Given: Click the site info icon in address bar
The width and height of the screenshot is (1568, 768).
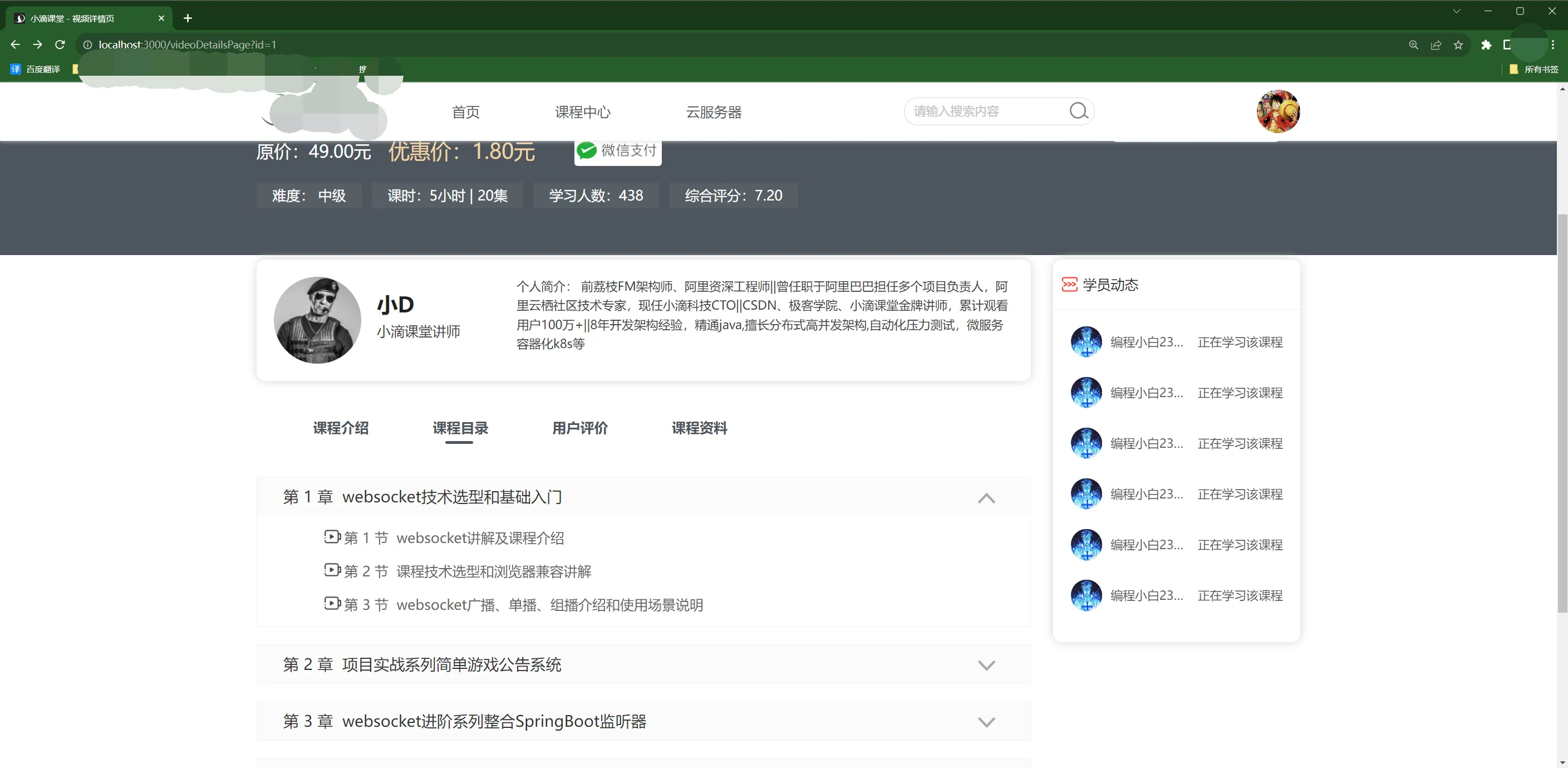Looking at the screenshot, I should pyautogui.click(x=87, y=45).
